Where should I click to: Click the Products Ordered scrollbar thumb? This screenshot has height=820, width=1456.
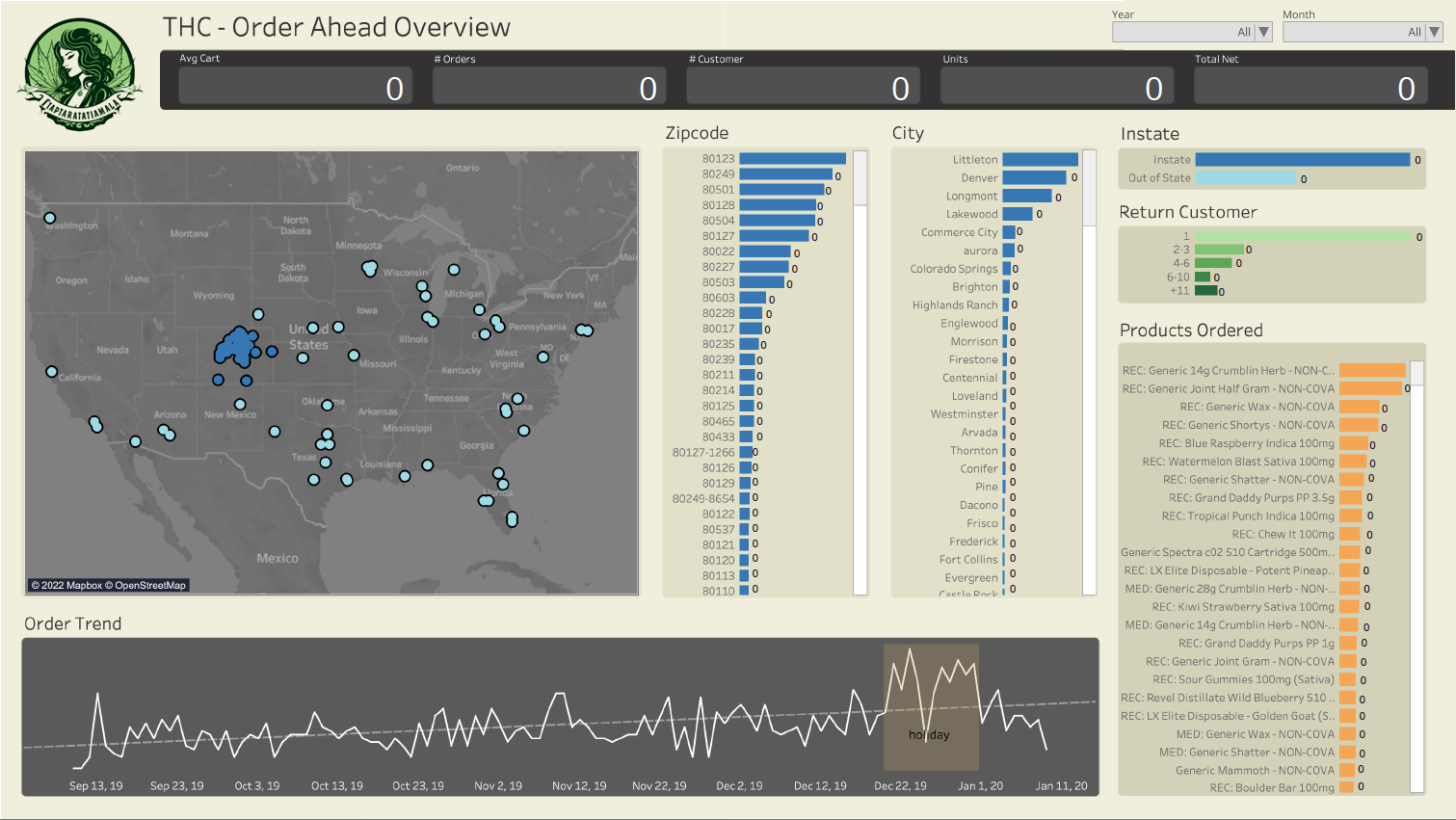[1416, 373]
